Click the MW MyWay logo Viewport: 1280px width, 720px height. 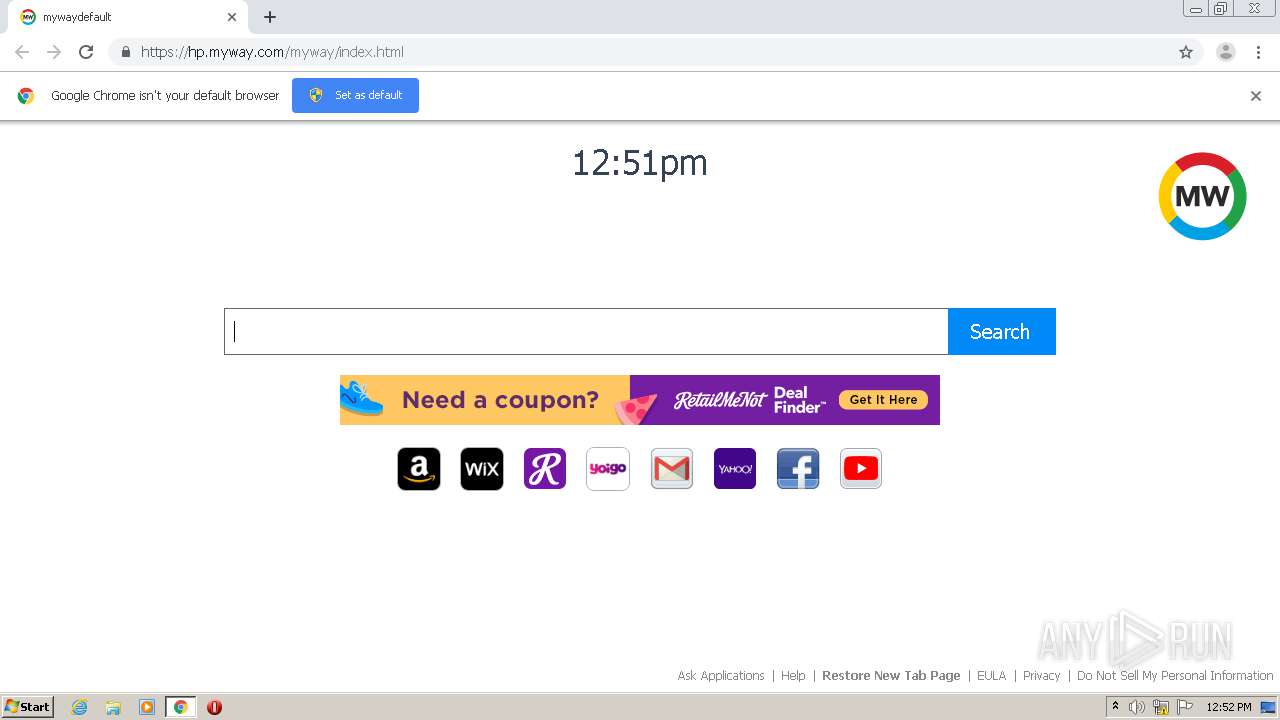(x=1202, y=196)
